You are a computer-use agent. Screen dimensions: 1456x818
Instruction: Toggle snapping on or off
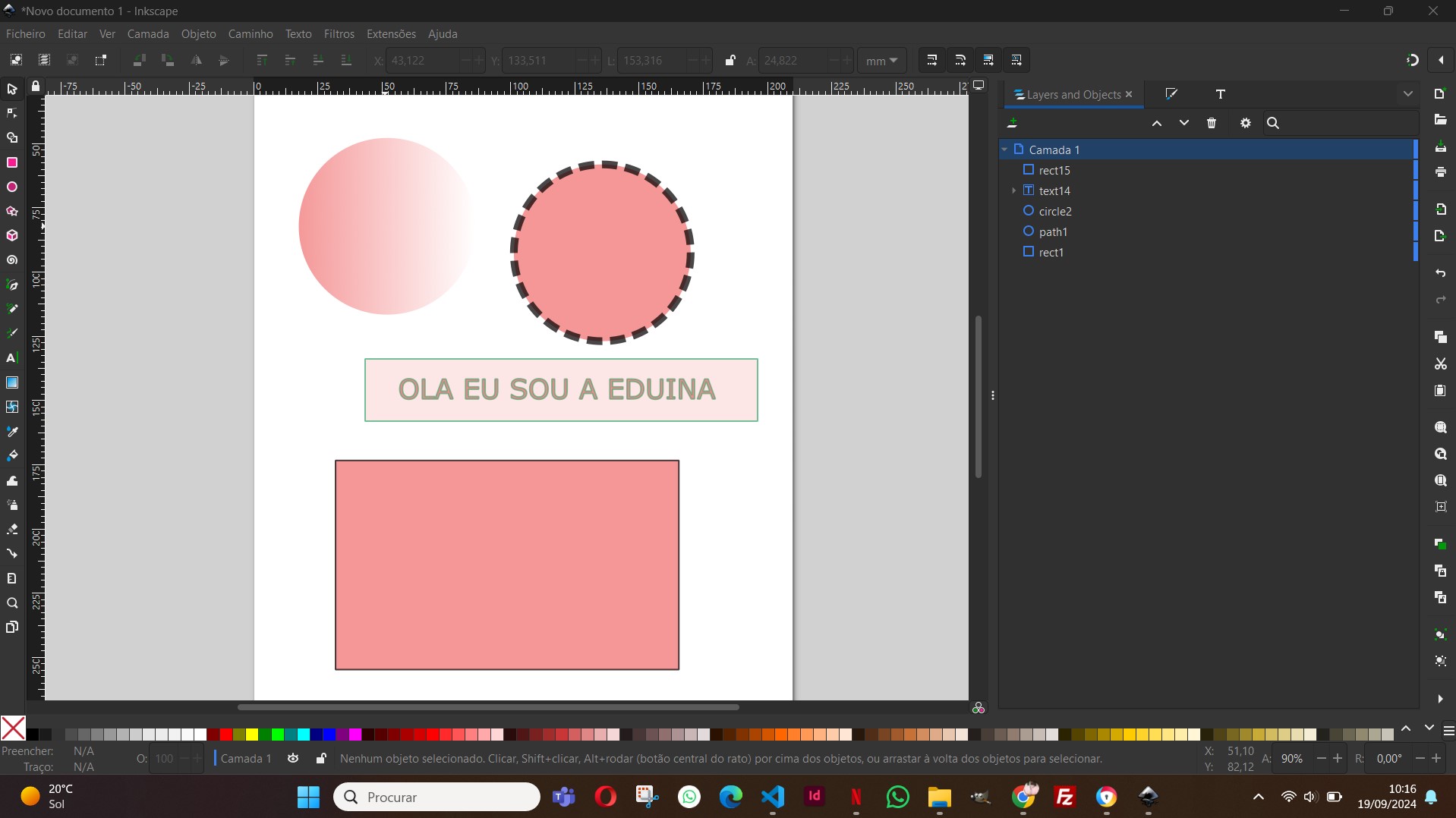pyautogui.click(x=1413, y=60)
